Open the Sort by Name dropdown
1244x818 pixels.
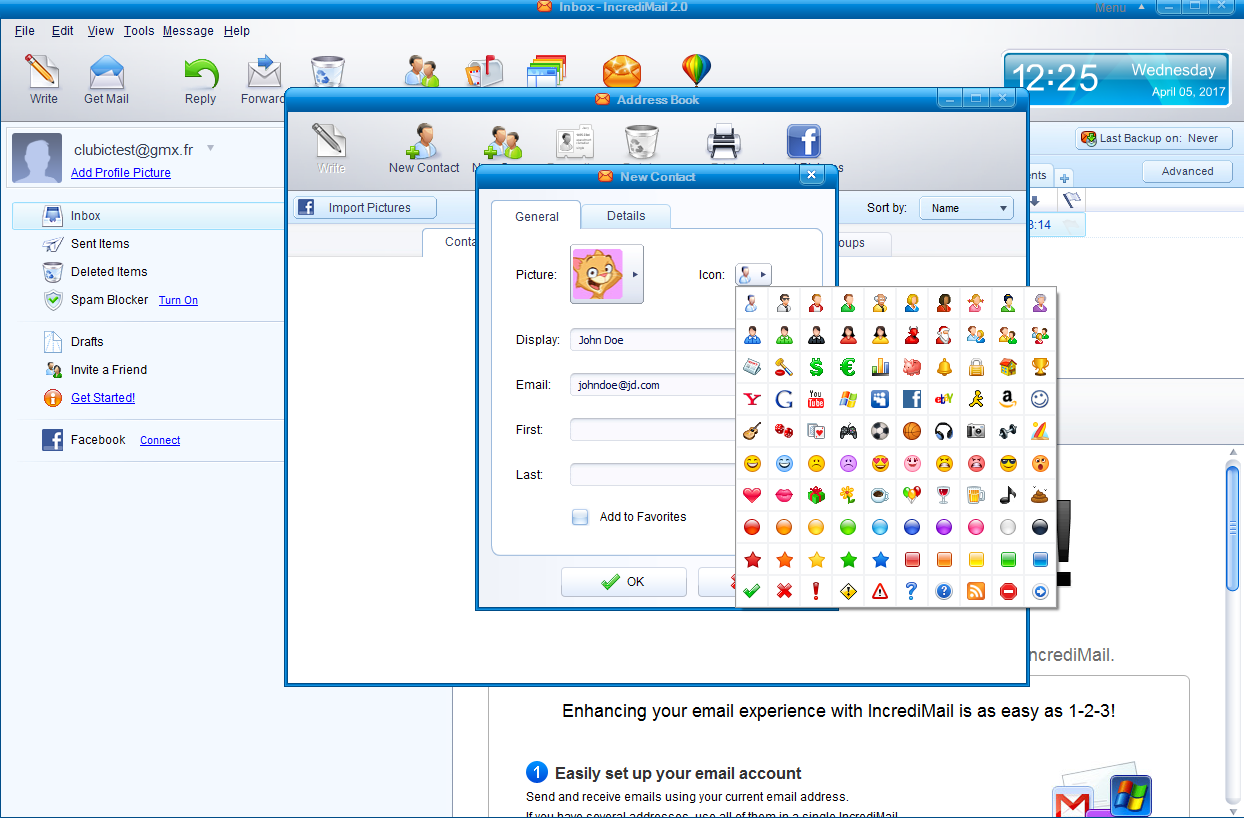[966, 208]
